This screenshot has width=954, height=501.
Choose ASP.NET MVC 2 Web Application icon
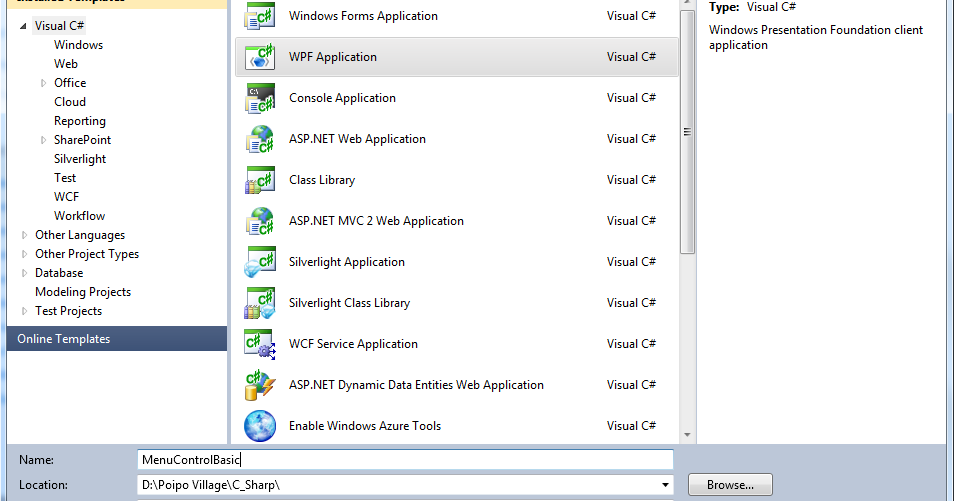click(x=260, y=221)
